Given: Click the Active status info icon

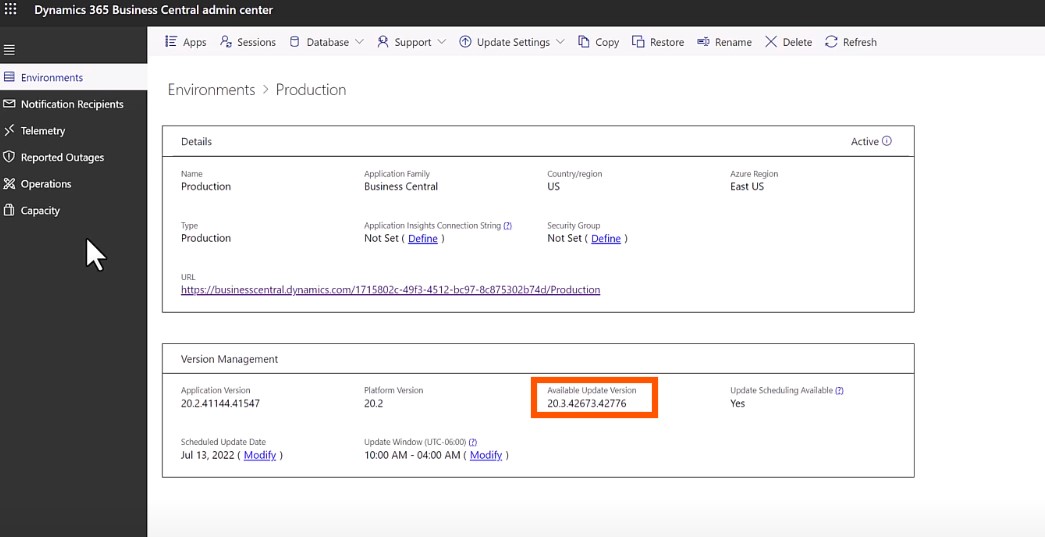Looking at the screenshot, I should pyautogui.click(x=886, y=141).
